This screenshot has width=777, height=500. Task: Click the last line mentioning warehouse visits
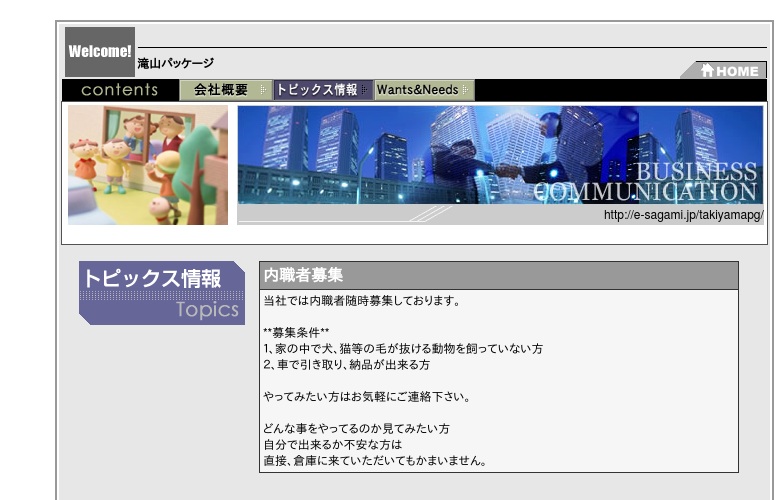(x=374, y=461)
